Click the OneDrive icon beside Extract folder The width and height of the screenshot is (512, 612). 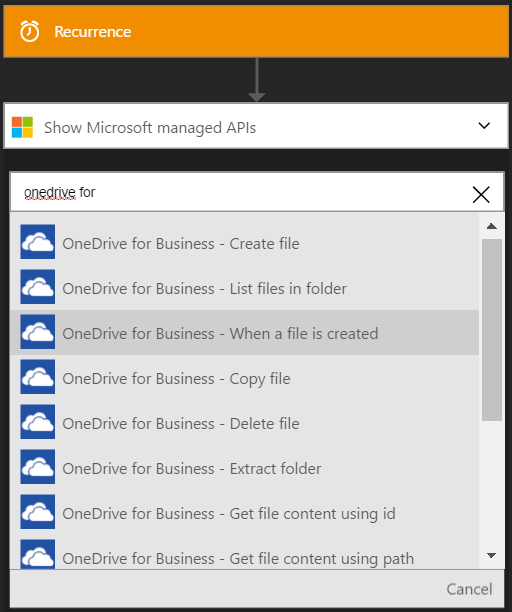(37, 466)
